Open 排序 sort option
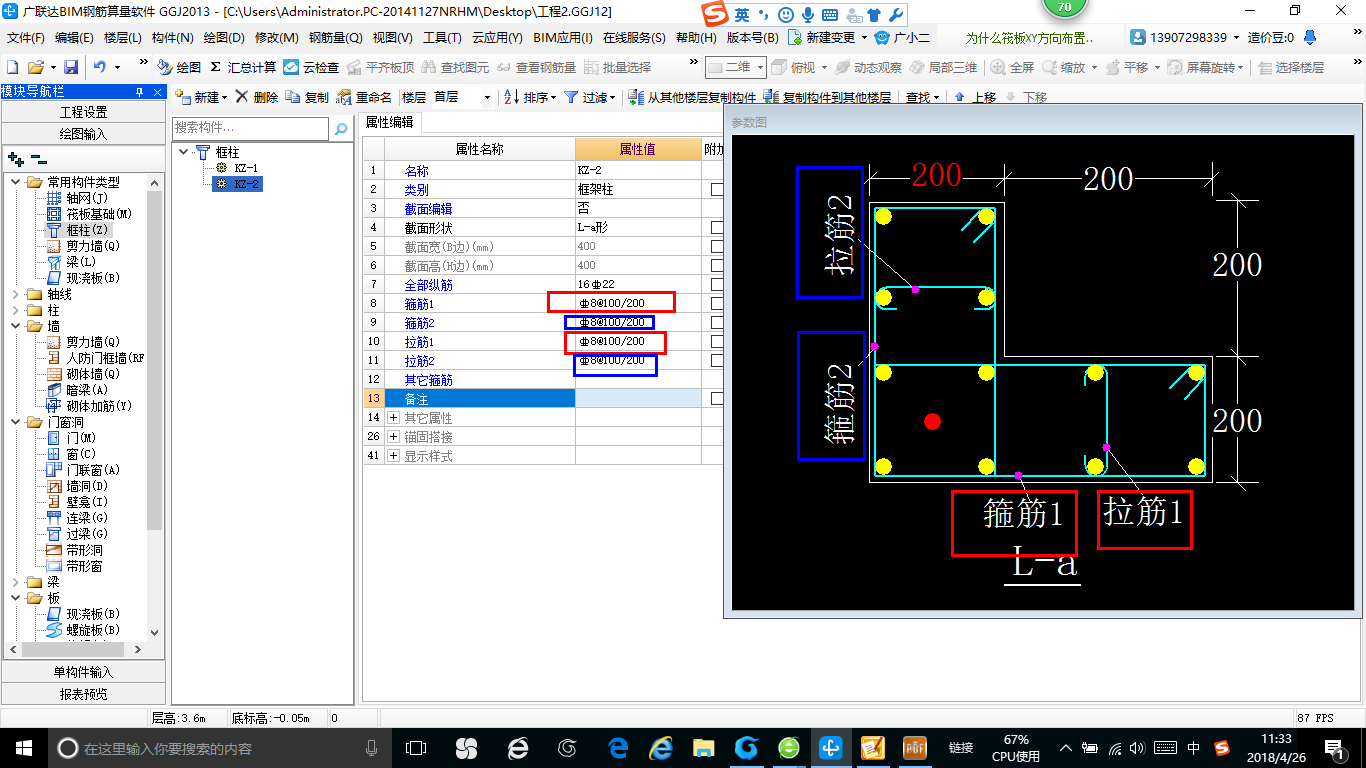The height and width of the screenshot is (768, 1366). pos(529,97)
